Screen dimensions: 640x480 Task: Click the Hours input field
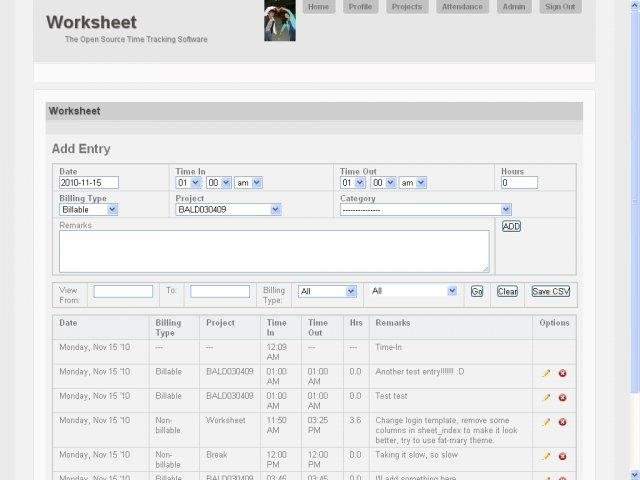(519, 183)
